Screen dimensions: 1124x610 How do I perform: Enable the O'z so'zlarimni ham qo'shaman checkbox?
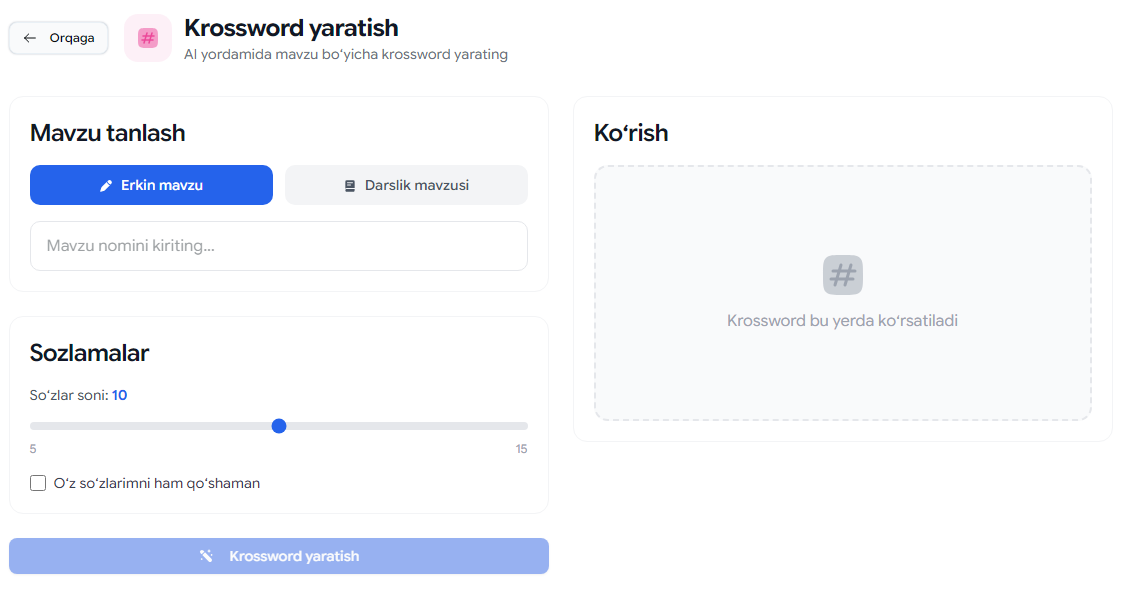pyautogui.click(x=38, y=483)
